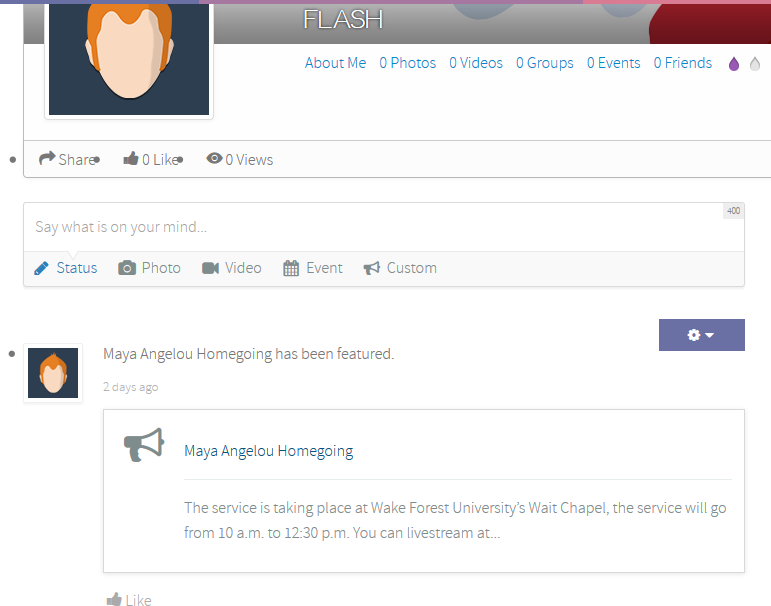Click the megaphone icon of Custom tab
This screenshot has height=606, width=771.
(x=372, y=268)
